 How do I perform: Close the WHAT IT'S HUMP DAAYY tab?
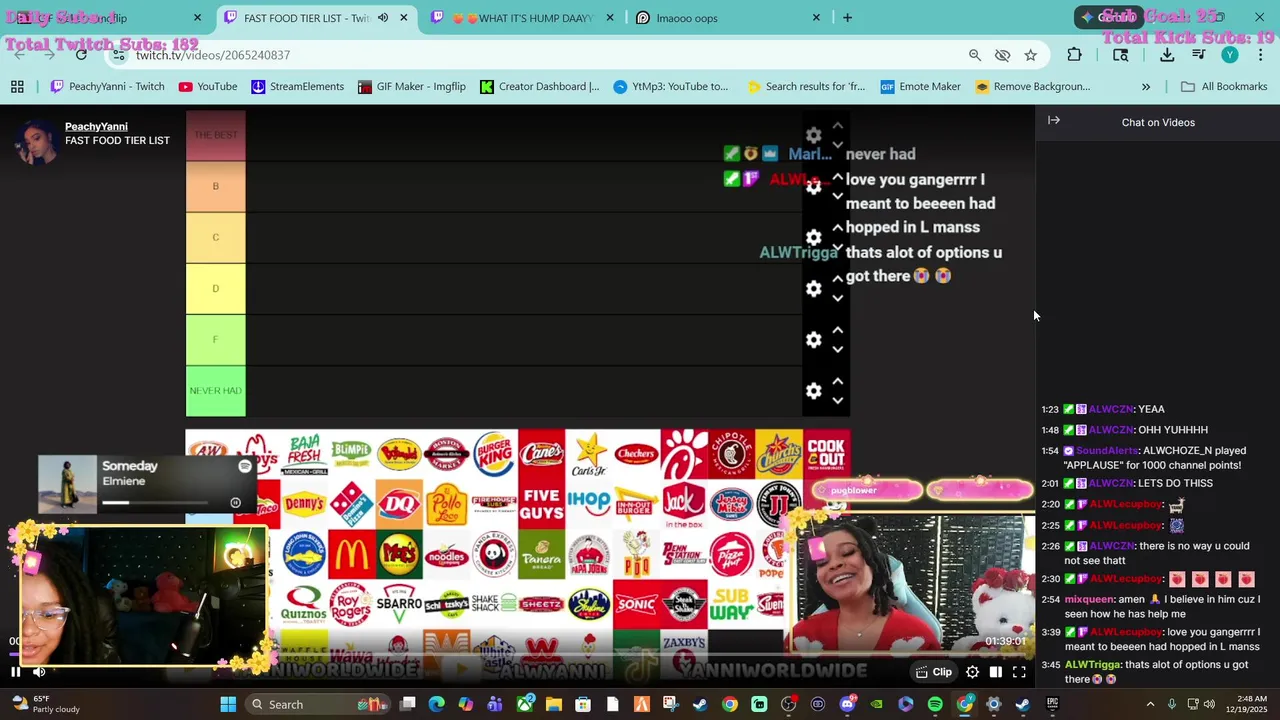coord(610,18)
